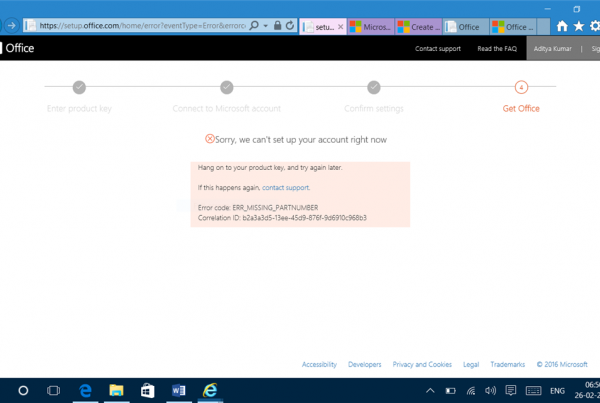
Task: Click the ENG language indicator
Action: [557, 391]
